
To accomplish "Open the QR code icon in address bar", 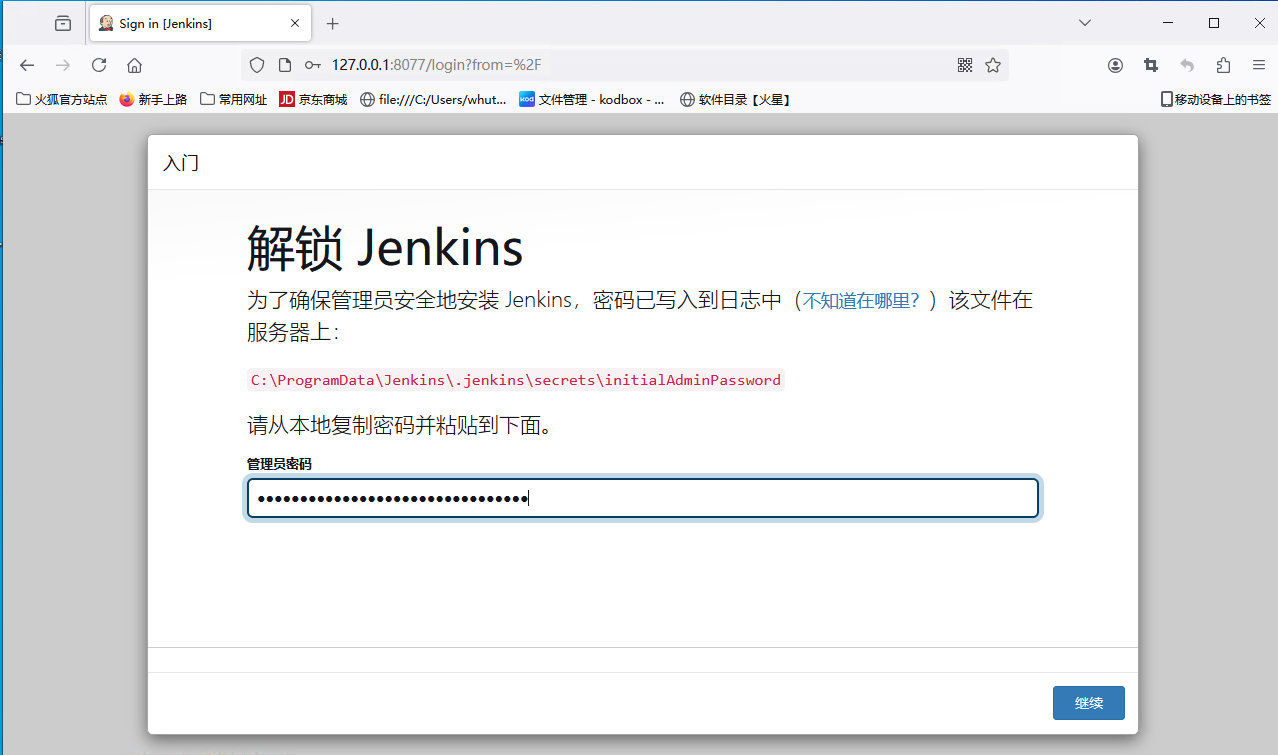I will (965, 65).
